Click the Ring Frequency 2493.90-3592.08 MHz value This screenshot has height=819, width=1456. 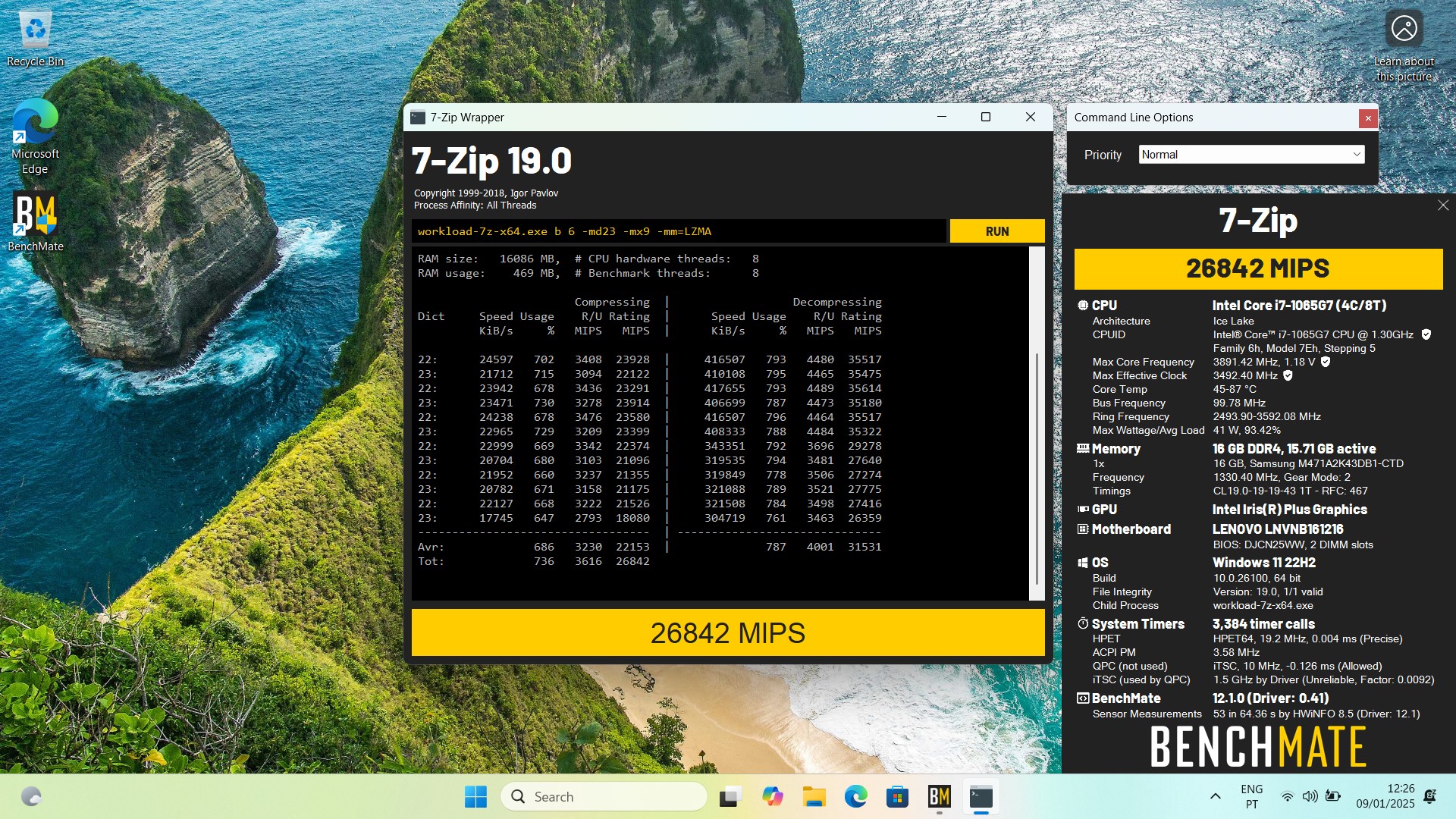click(x=1266, y=416)
